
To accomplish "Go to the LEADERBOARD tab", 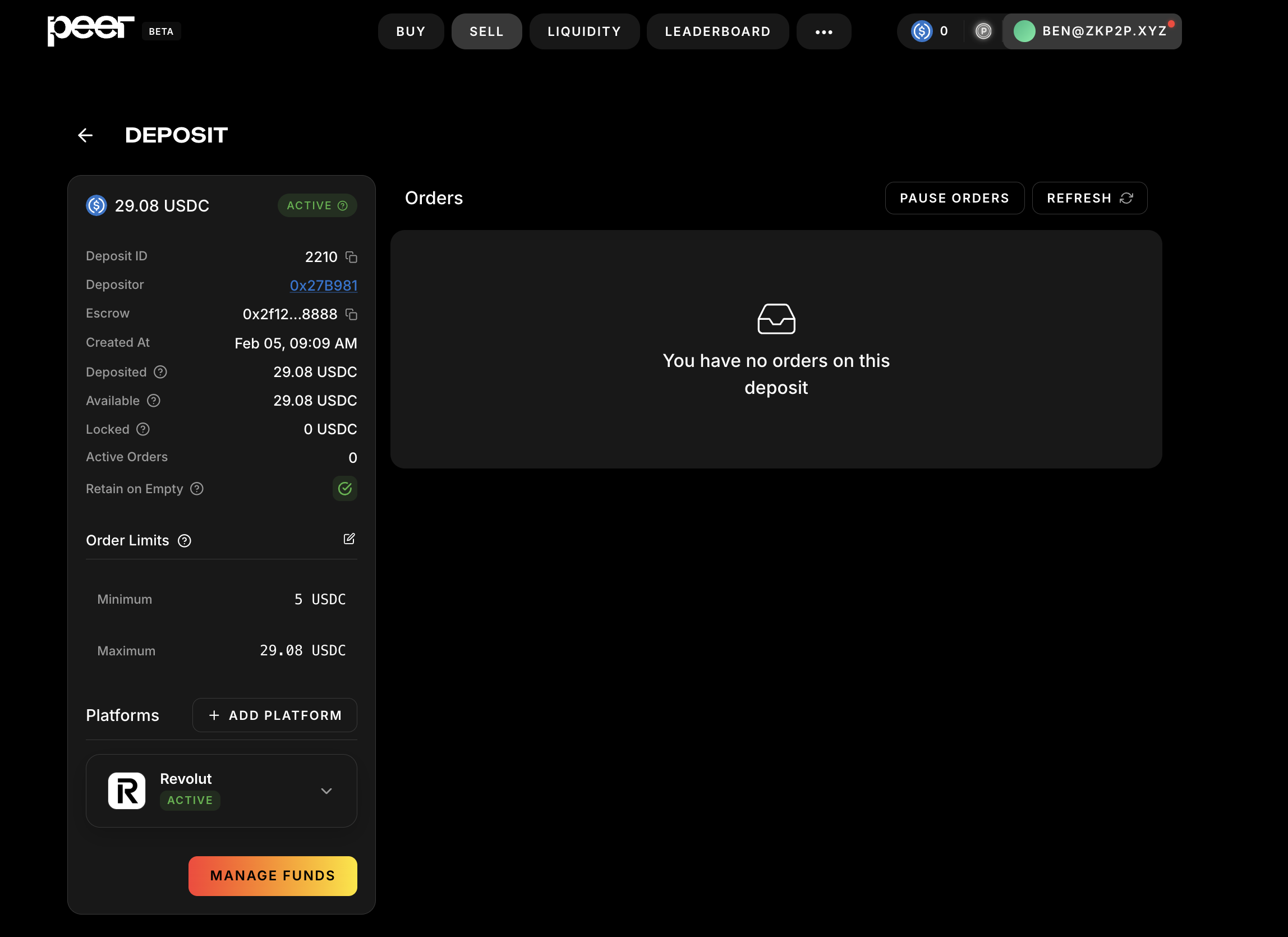I will (x=717, y=32).
